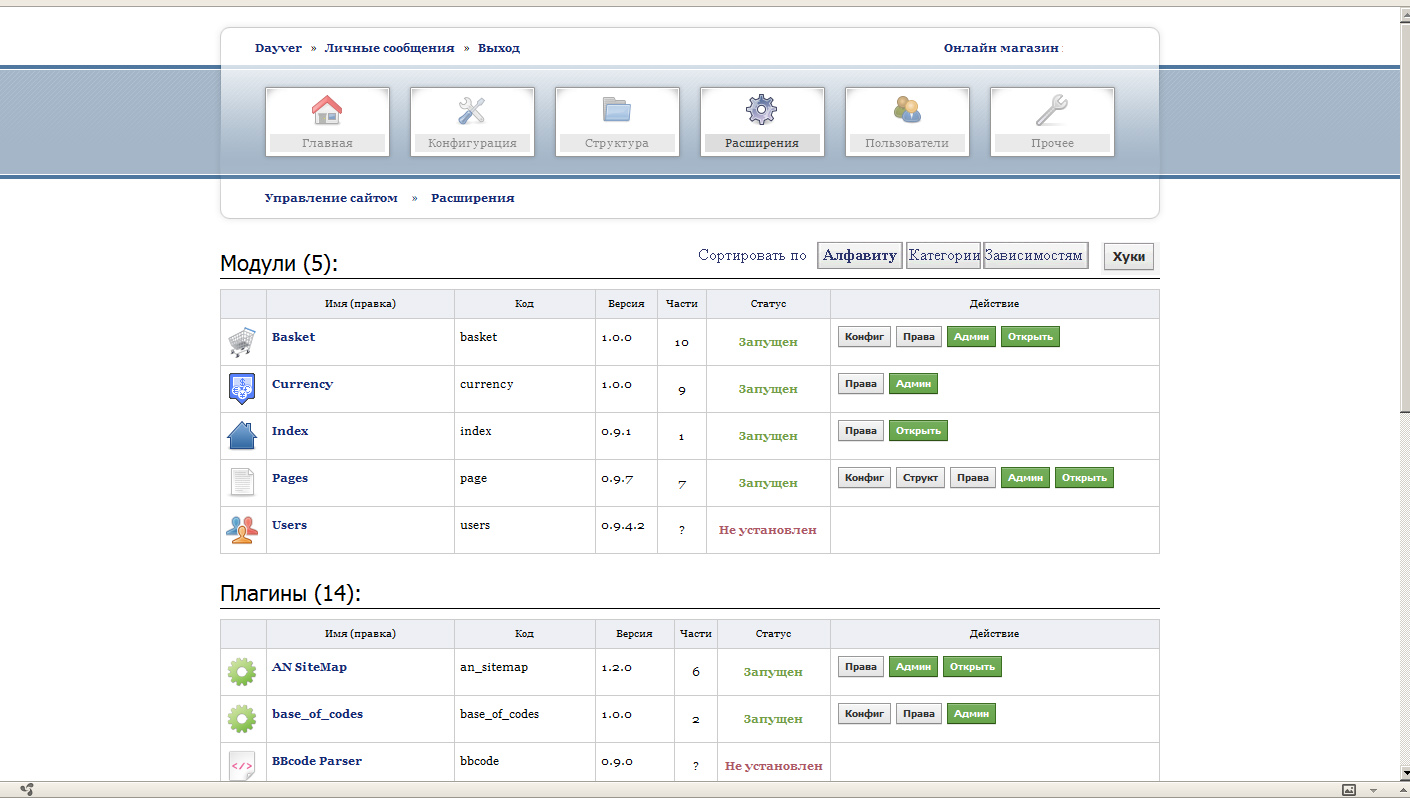
Task: Click Конфиг button for Basket module
Action: click(864, 337)
